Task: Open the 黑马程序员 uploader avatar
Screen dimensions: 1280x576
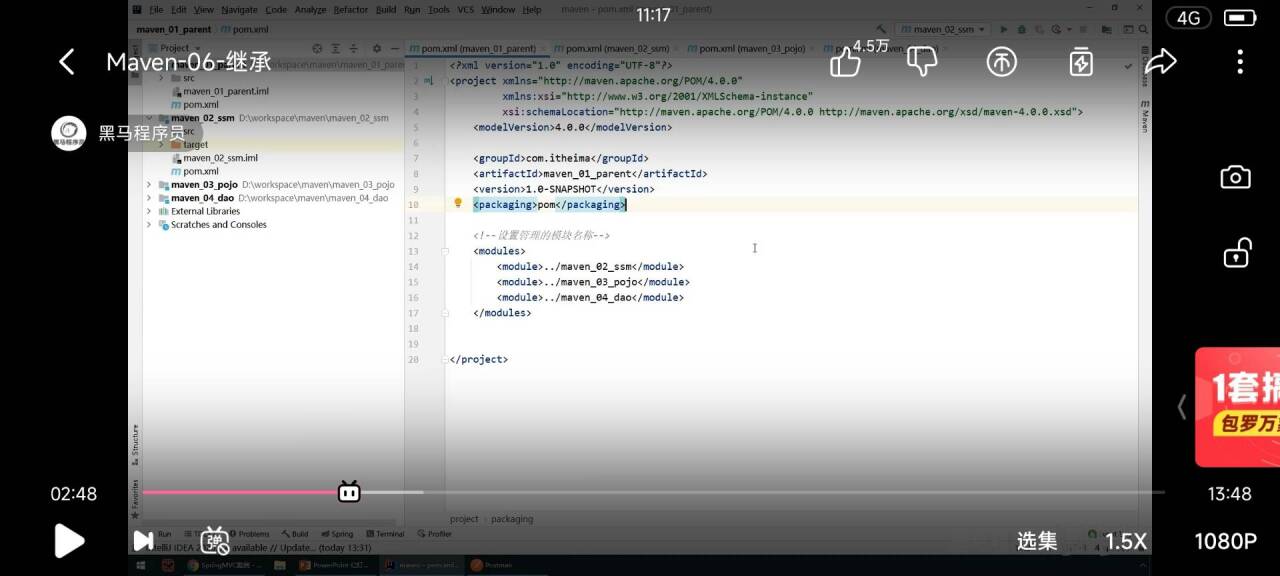Action: (69, 133)
